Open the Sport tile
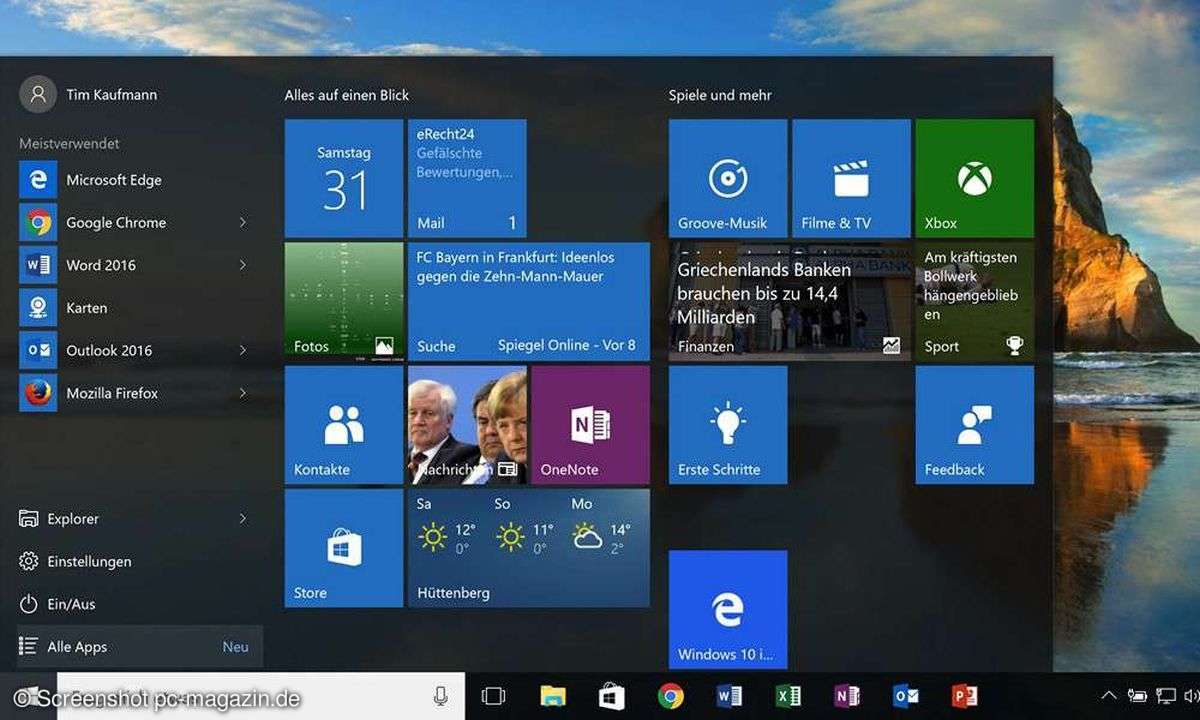The width and height of the screenshot is (1200, 720). tap(975, 301)
